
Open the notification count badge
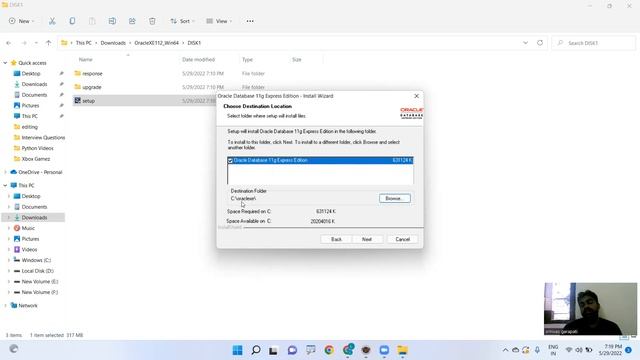[628, 350]
